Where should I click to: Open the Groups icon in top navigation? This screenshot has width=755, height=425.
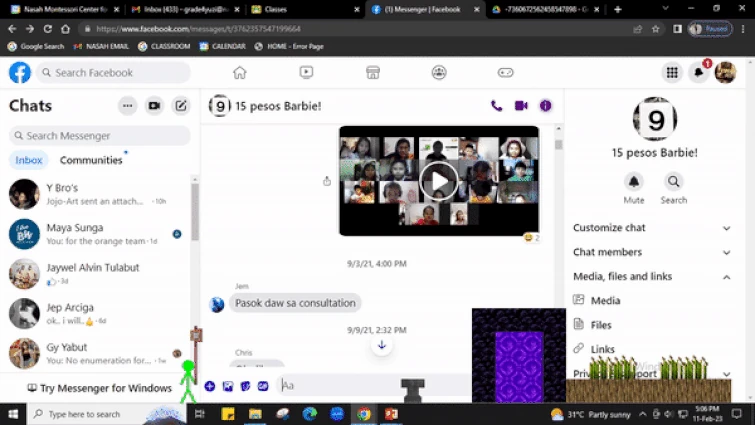(439, 73)
